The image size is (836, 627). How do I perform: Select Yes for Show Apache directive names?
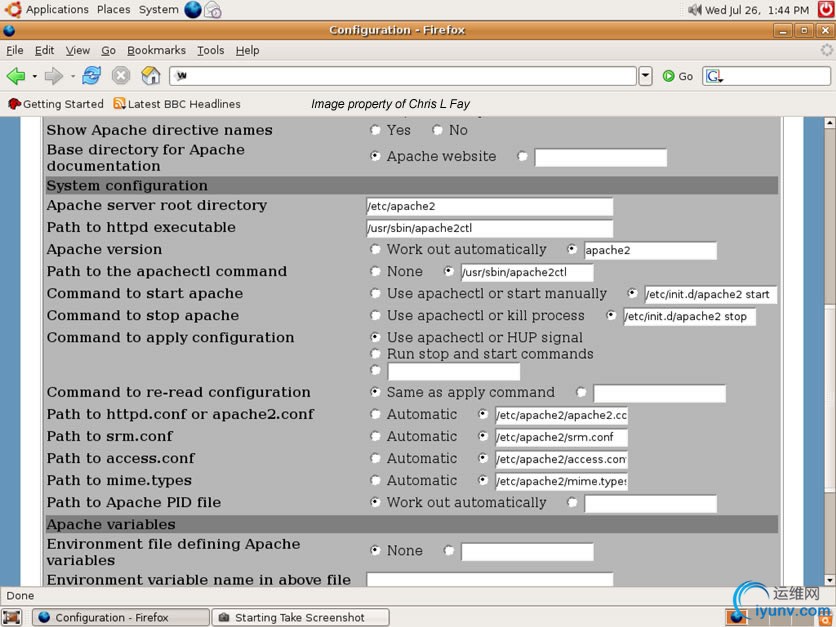[x=376, y=130]
